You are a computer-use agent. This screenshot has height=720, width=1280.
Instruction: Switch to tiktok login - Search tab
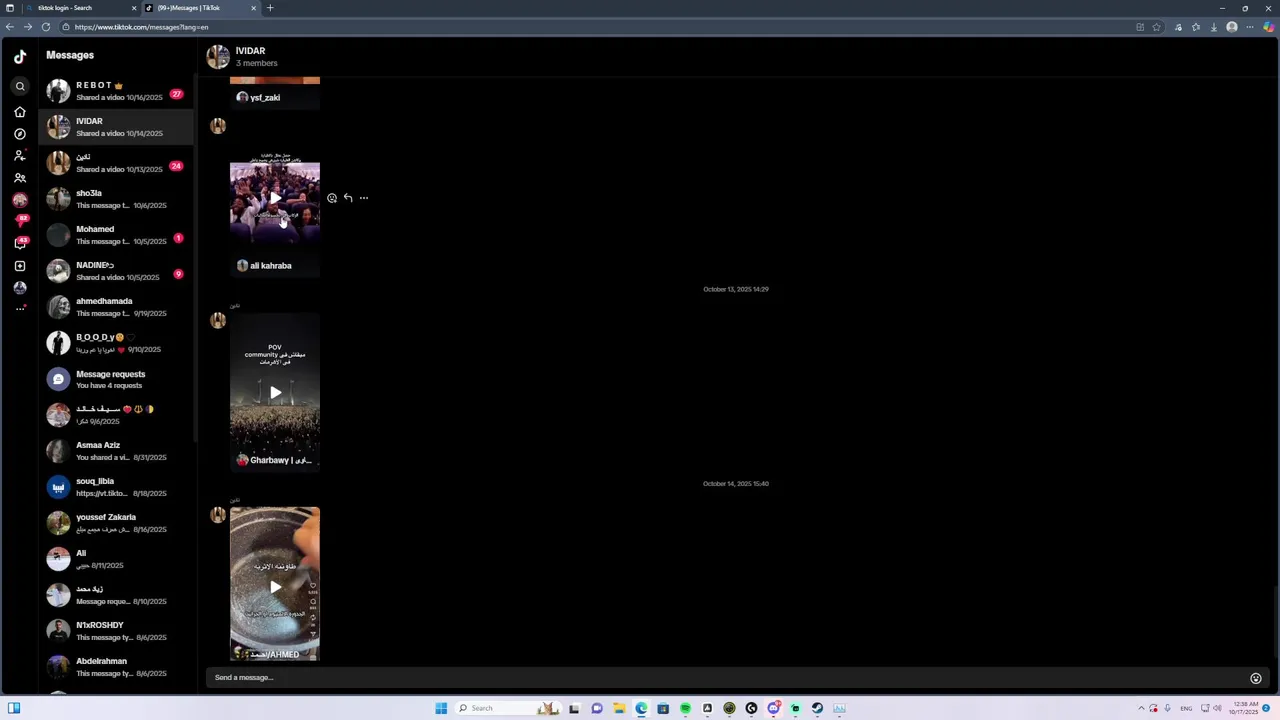click(x=82, y=8)
